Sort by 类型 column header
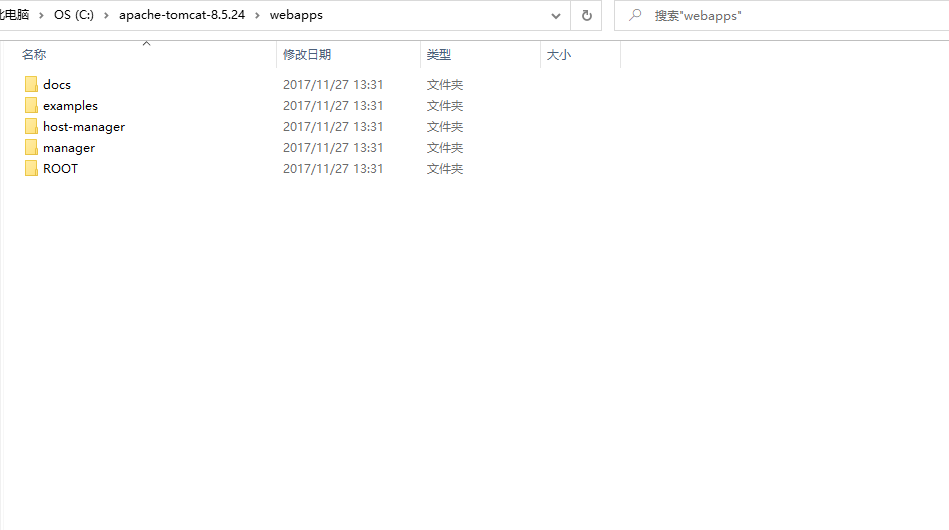 (439, 54)
